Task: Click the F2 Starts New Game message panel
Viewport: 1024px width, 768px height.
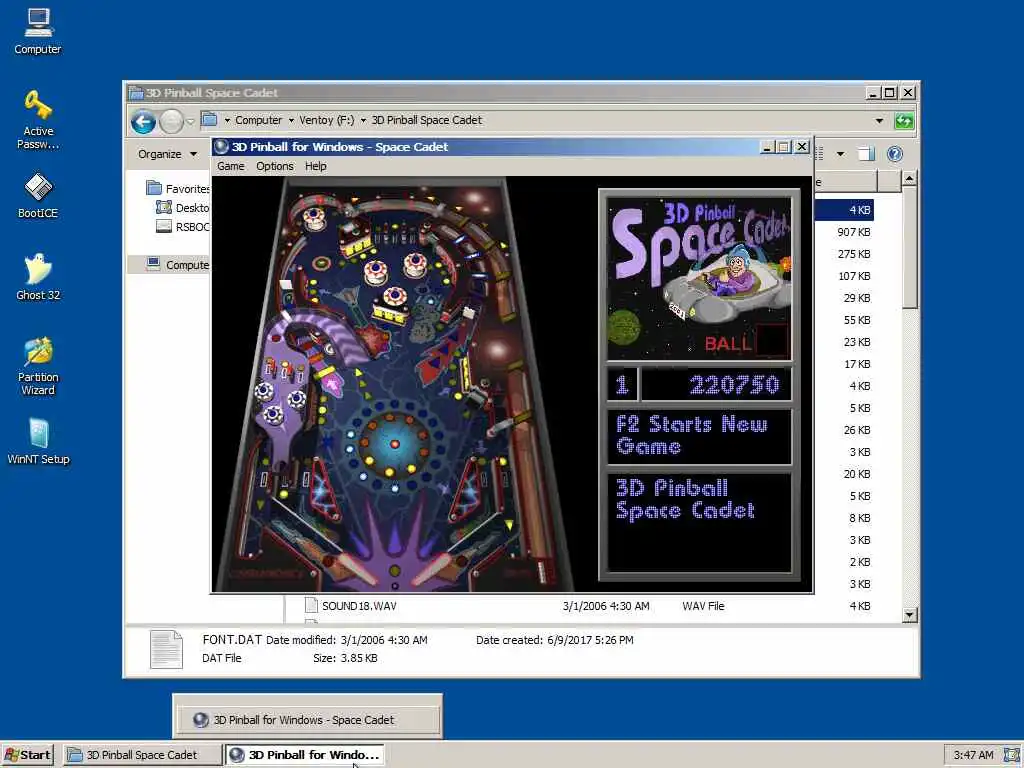Action: coord(699,436)
